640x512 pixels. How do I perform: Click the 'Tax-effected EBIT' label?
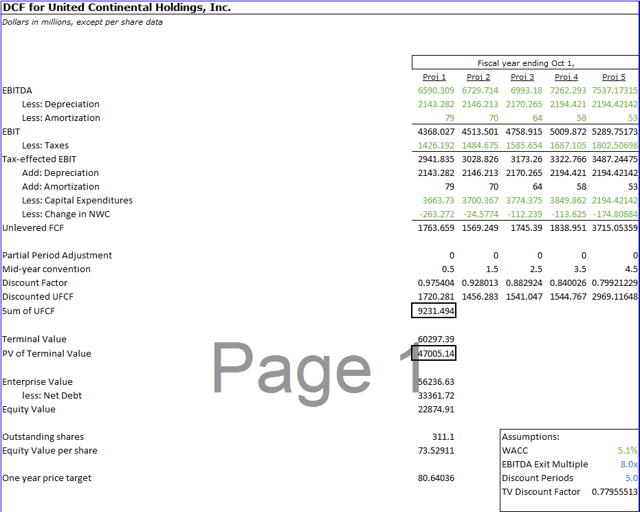tap(39, 159)
